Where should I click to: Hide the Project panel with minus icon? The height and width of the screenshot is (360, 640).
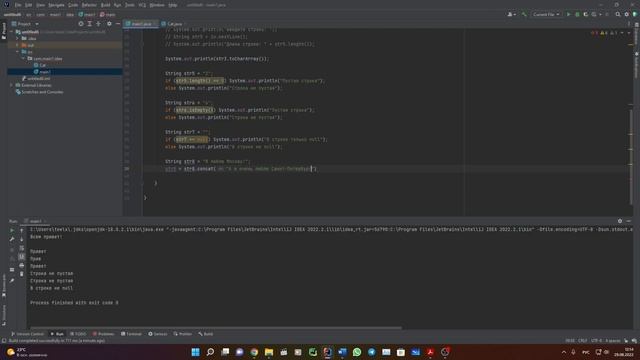click(x=118, y=24)
